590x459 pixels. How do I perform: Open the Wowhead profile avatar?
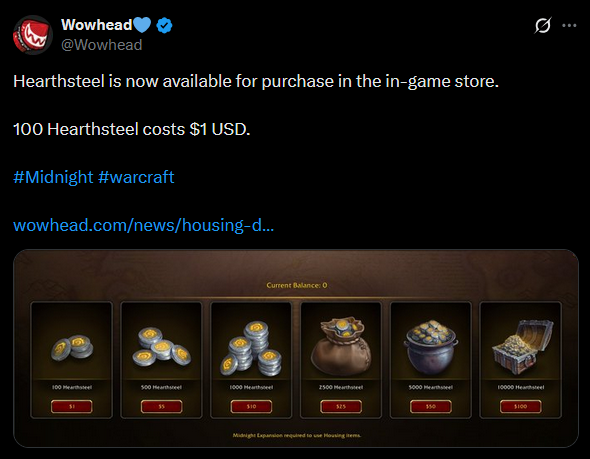(33, 35)
